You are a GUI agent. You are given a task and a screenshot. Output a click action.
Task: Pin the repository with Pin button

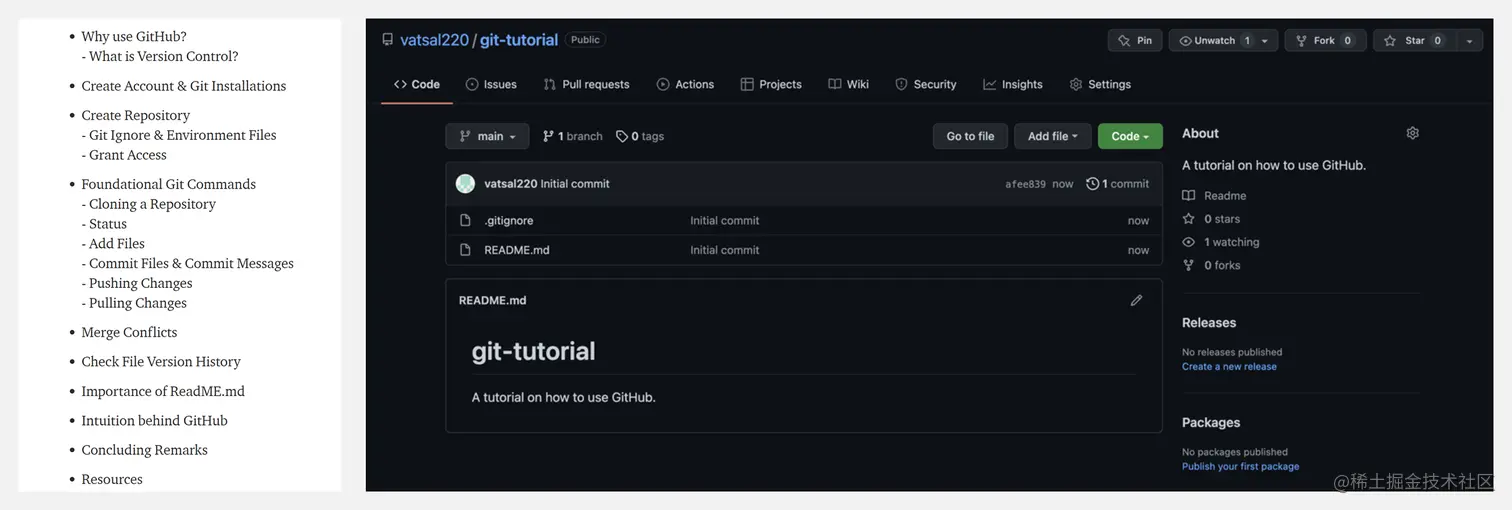(x=1135, y=40)
